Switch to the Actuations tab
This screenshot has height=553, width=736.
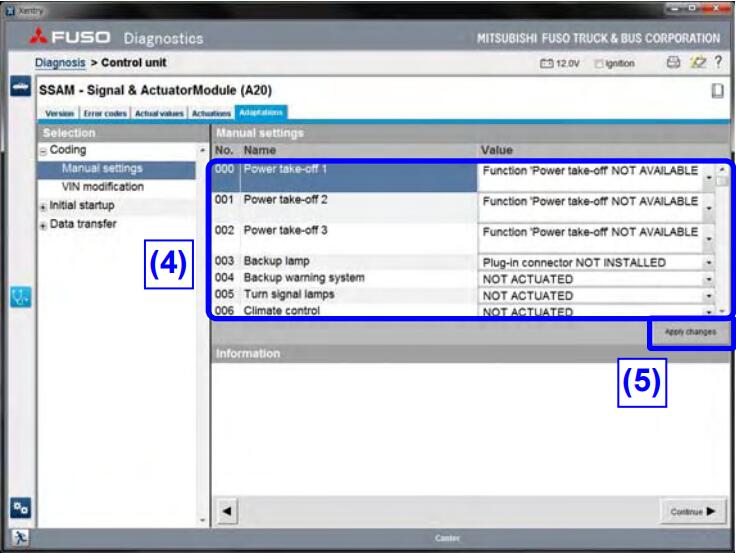pyautogui.click(x=211, y=113)
